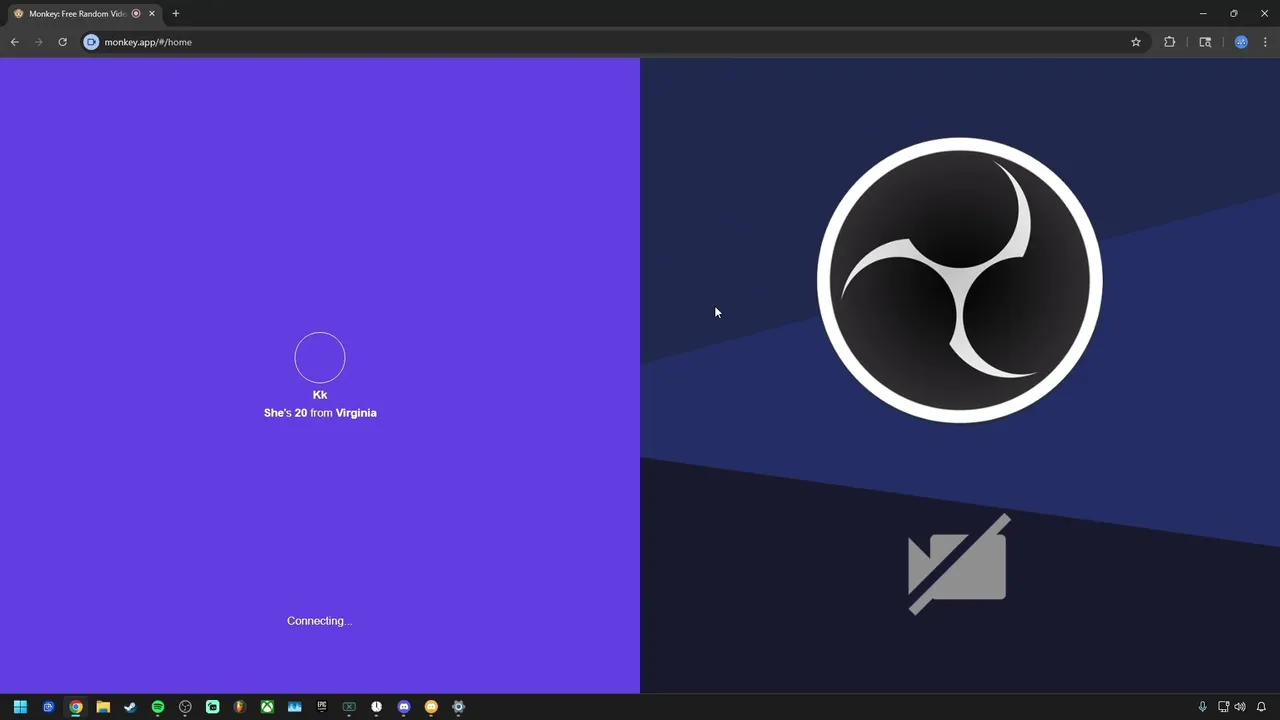The image size is (1280, 720).
Task: Click the name Kk
Action: (x=320, y=395)
